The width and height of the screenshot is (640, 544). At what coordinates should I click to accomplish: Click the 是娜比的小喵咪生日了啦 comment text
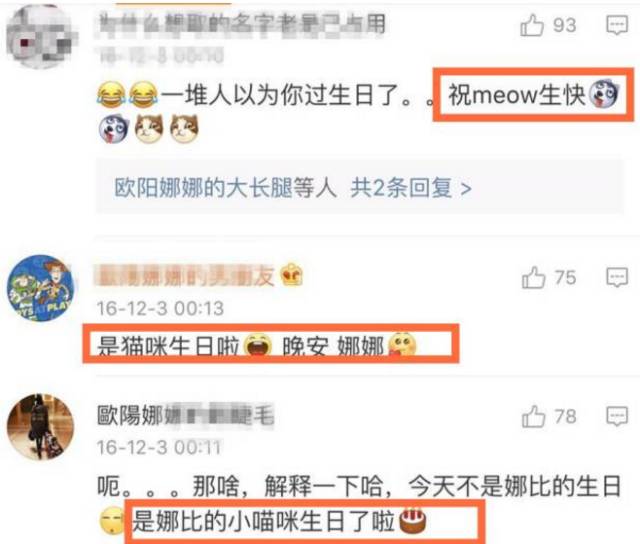[263, 521]
